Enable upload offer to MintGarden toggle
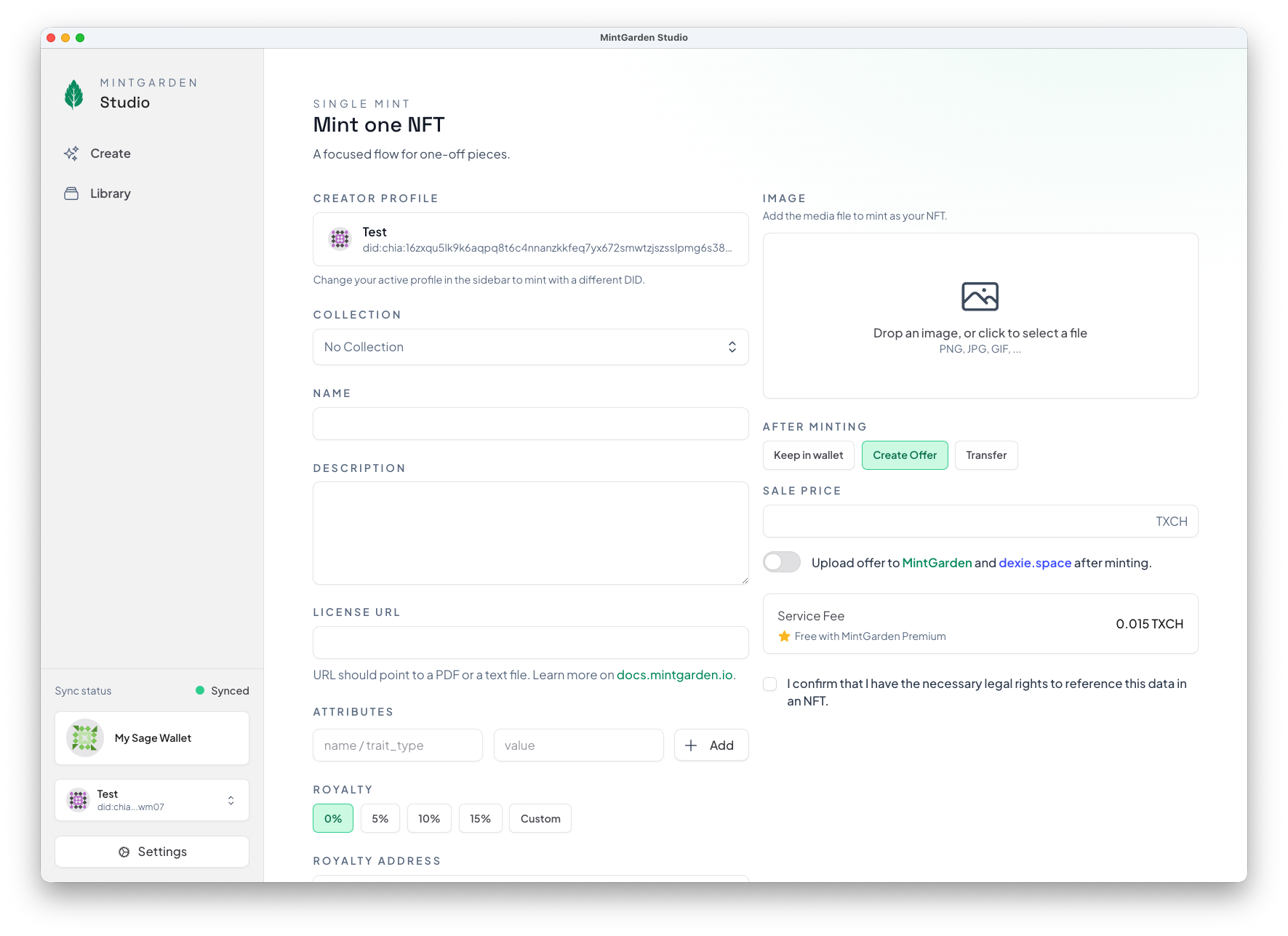Viewport: 1288px width, 936px height. coord(782,562)
